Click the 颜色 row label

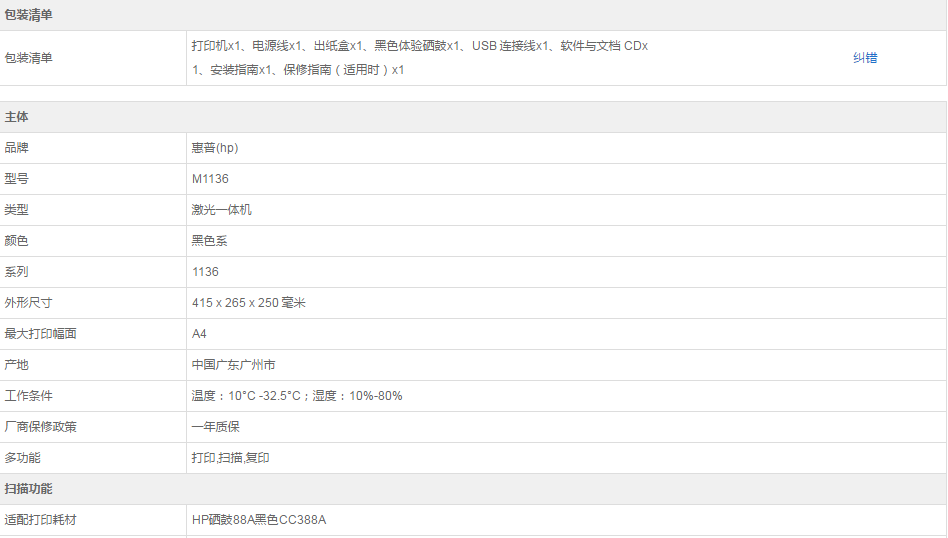pyautogui.click(x=16, y=241)
